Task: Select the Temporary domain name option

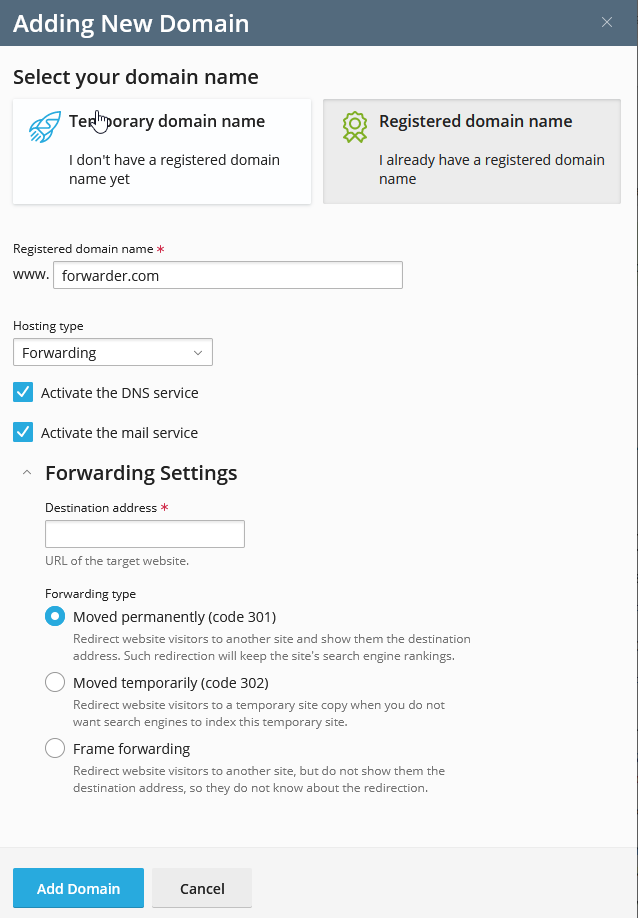Action: click(162, 151)
